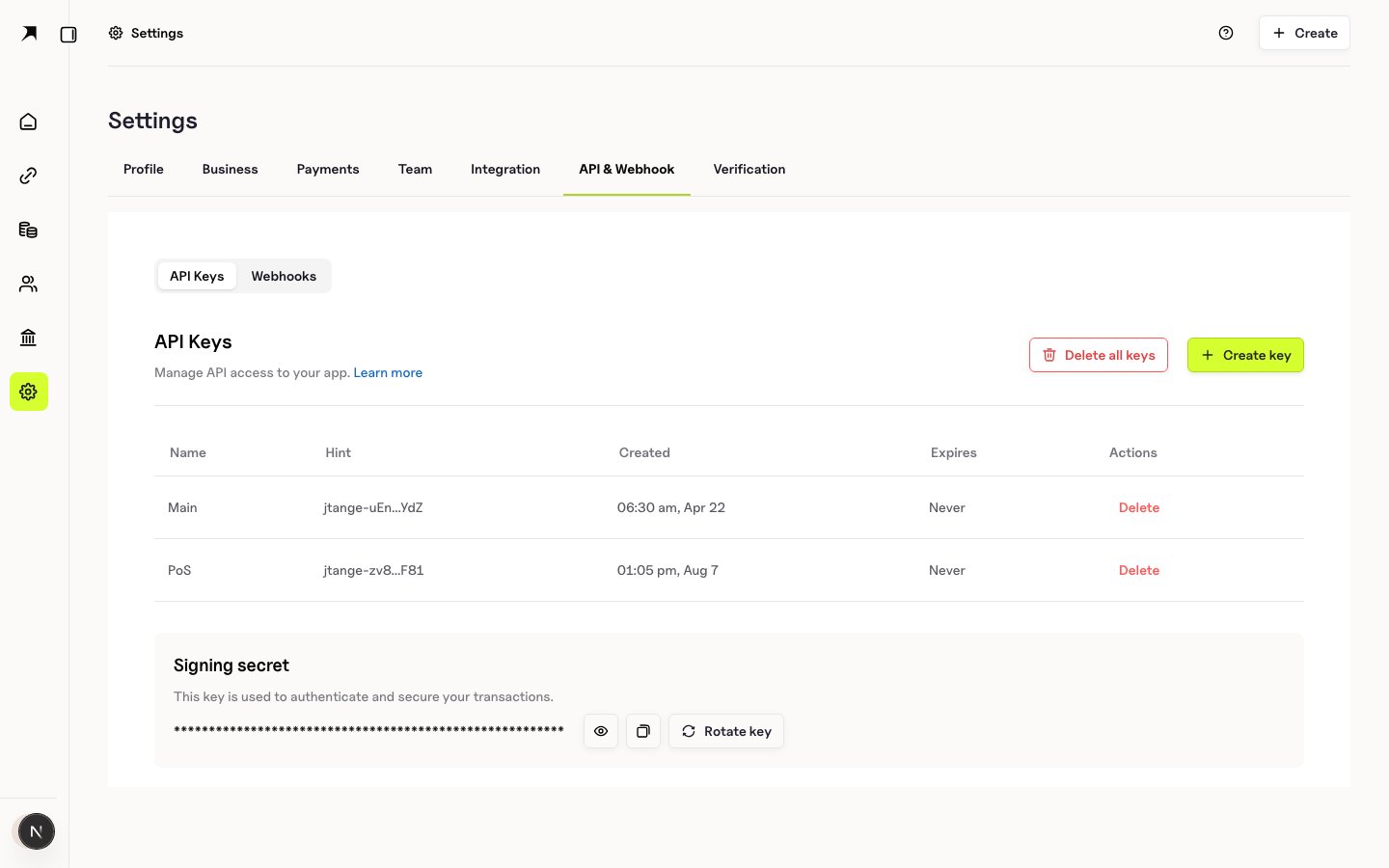The image size is (1389, 868).
Task: Switch to the Verification tab
Action: tap(749, 169)
